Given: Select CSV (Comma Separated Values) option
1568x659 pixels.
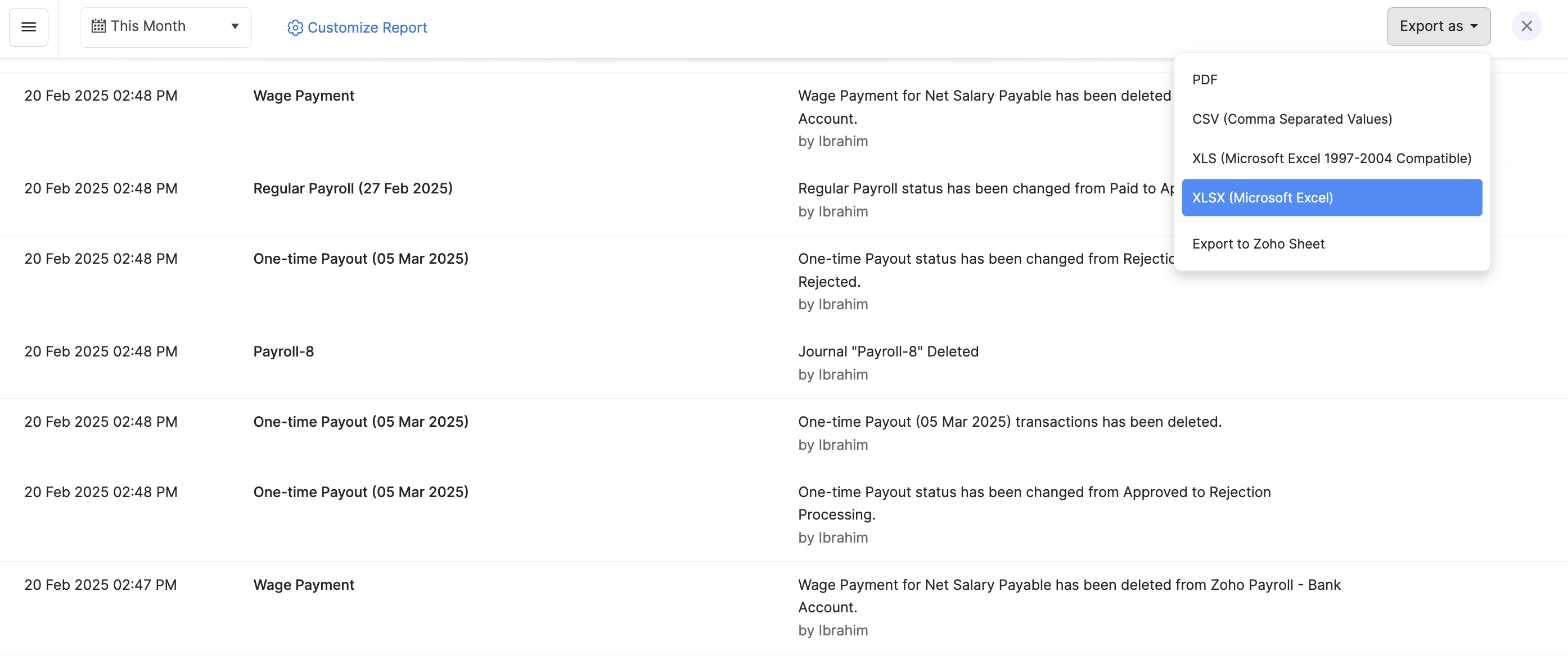Looking at the screenshot, I should tap(1292, 119).
